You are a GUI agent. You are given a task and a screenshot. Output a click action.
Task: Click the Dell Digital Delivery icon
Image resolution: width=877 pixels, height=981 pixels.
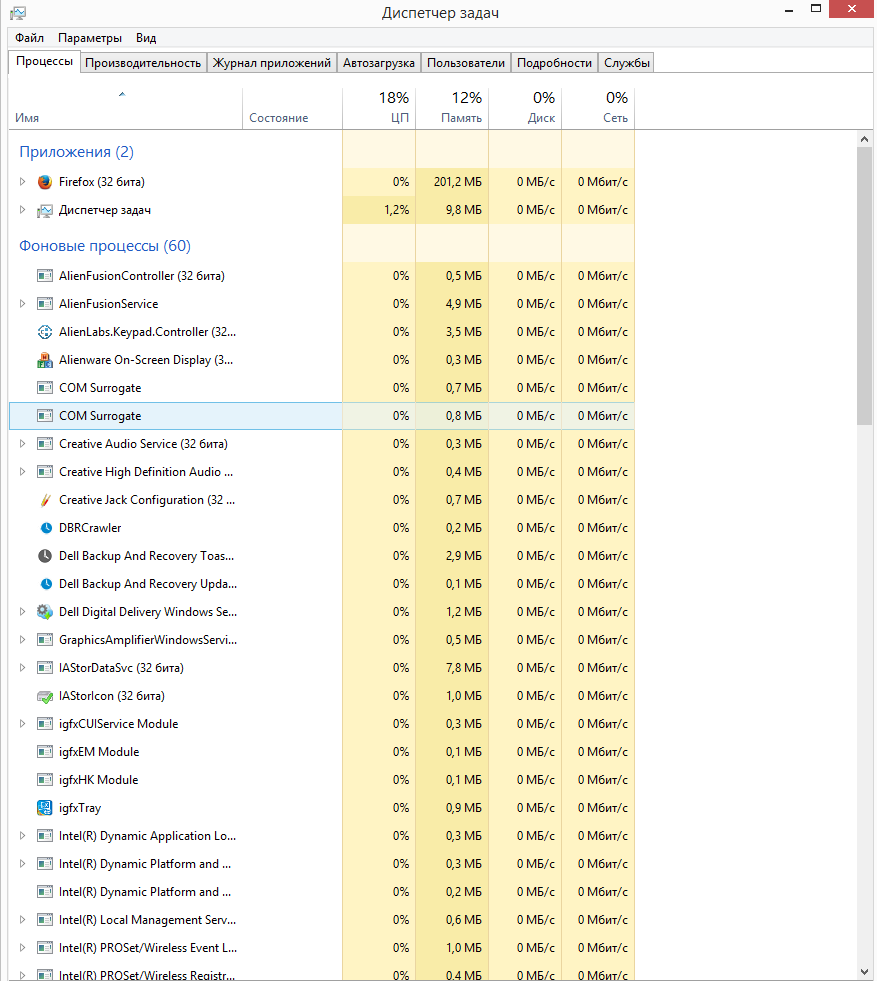[44, 612]
